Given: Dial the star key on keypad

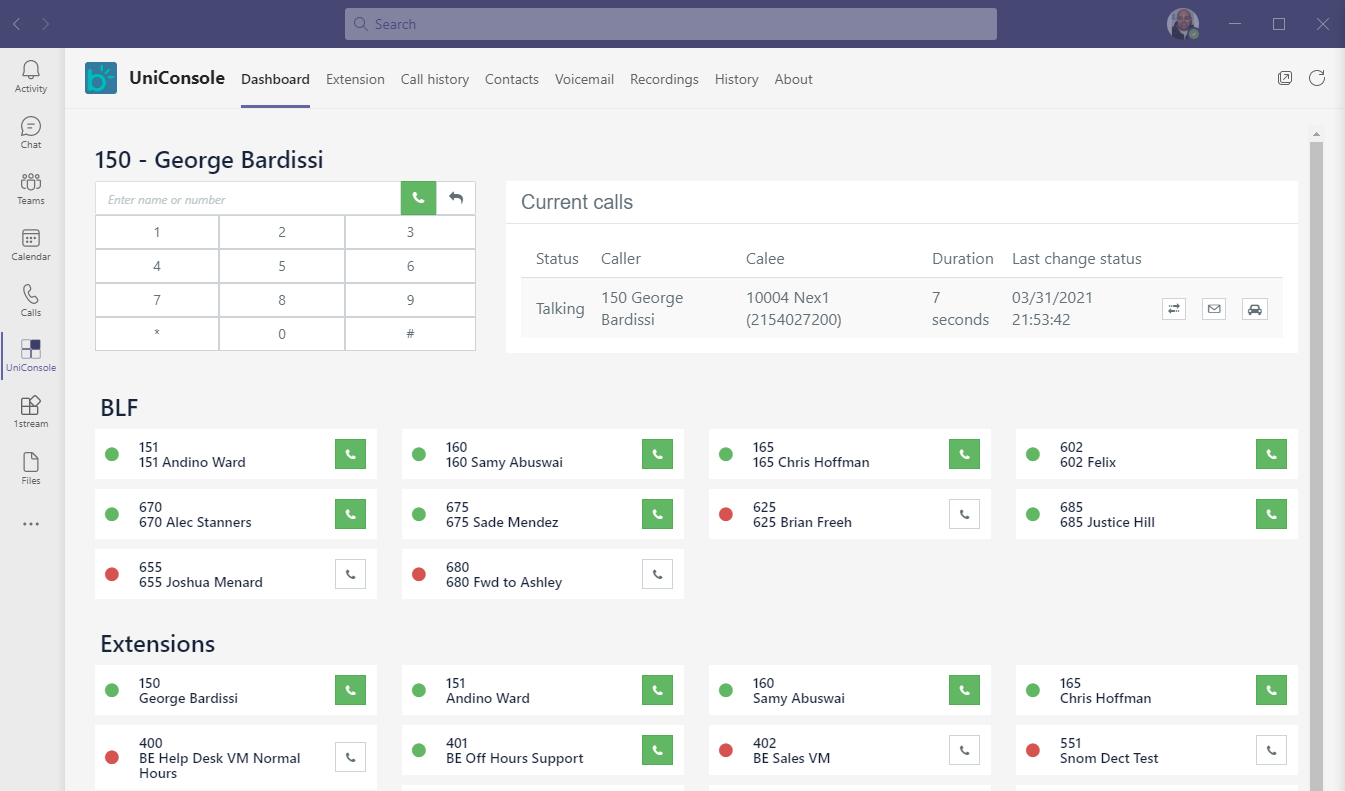Looking at the screenshot, I should [x=157, y=334].
